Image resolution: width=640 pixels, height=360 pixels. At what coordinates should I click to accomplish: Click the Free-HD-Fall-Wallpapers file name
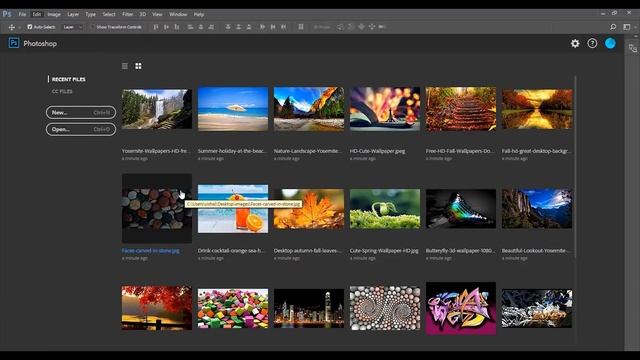460,151
